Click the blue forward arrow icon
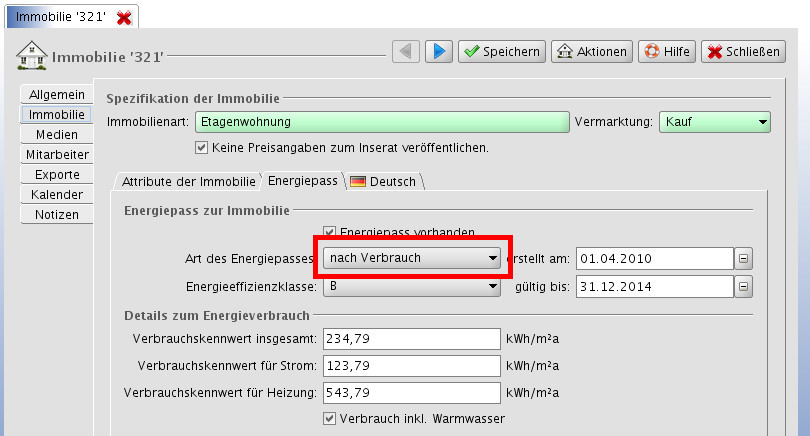This screenshot has width=810, height=436. pos(439,51)
